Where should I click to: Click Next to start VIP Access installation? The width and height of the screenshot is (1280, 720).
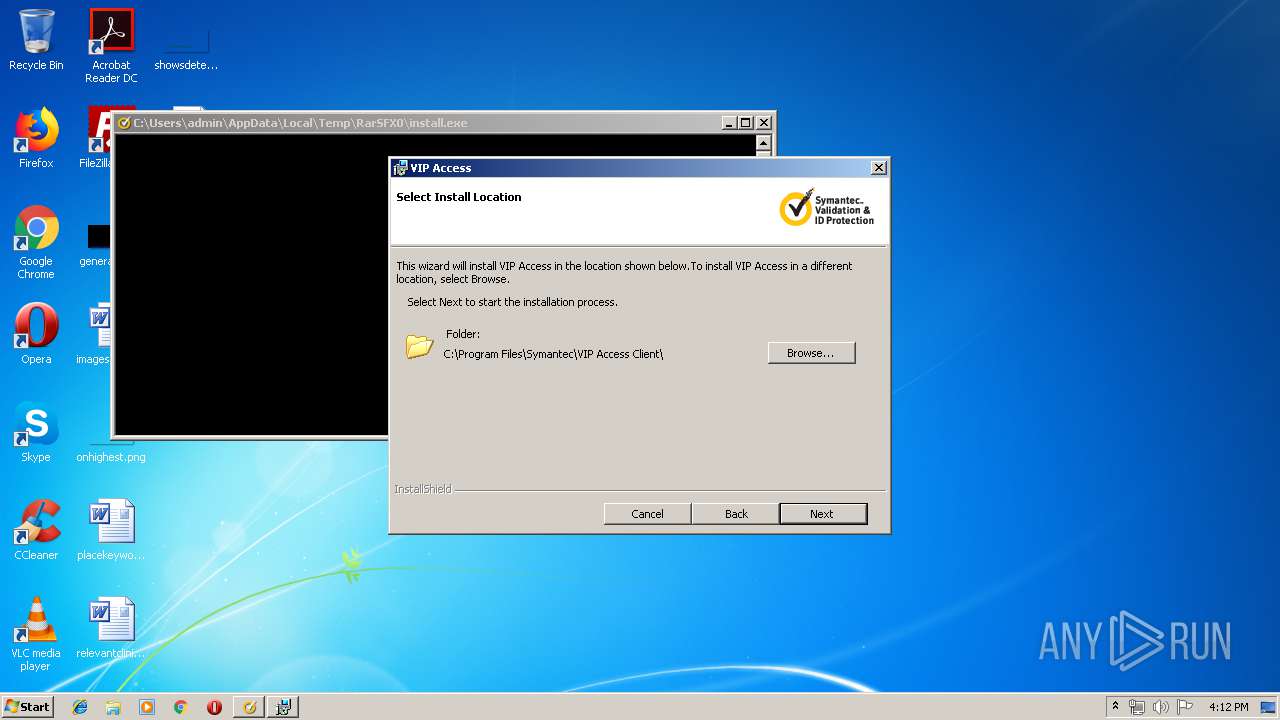822,513
